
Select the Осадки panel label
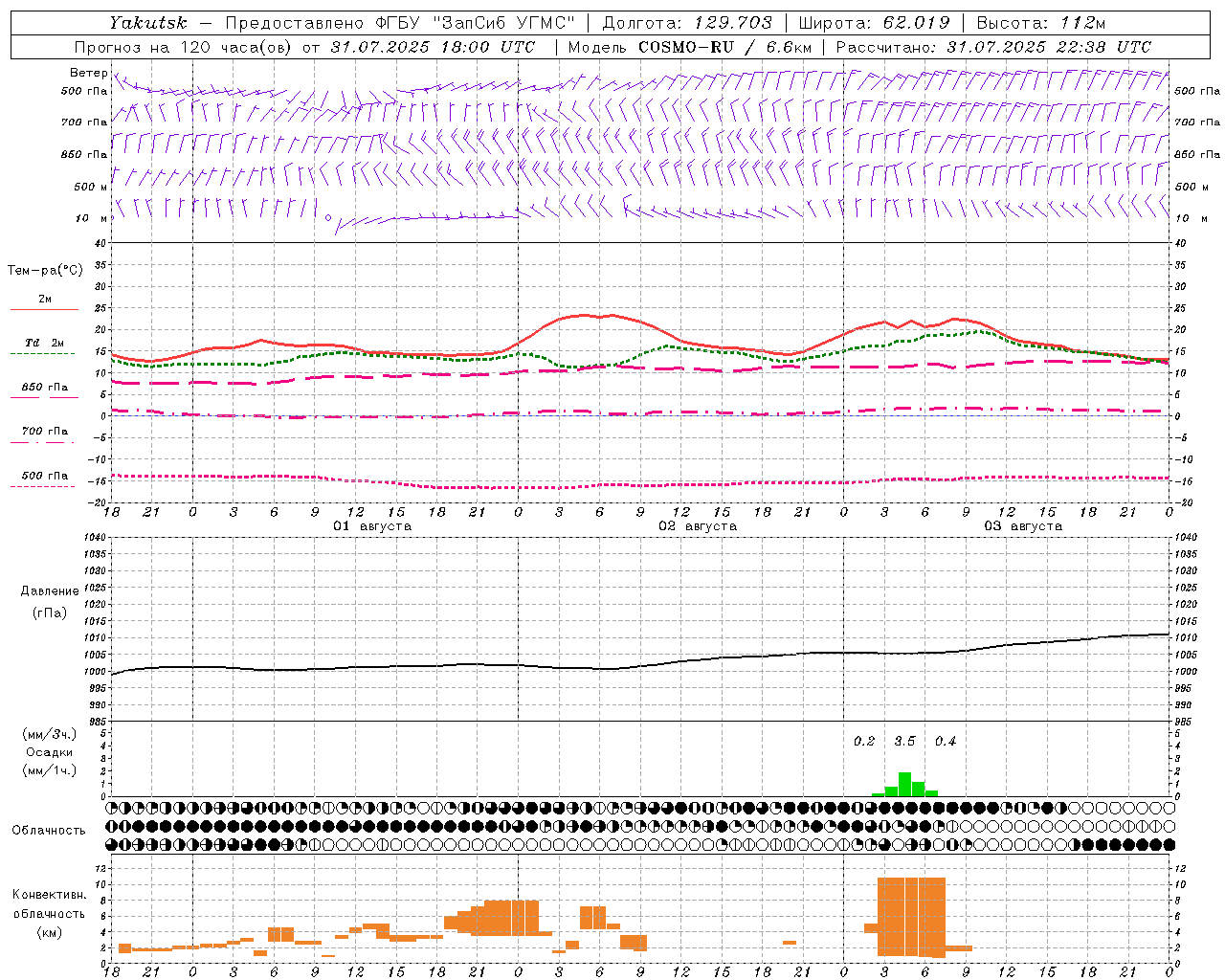click(x=49, y=752)
